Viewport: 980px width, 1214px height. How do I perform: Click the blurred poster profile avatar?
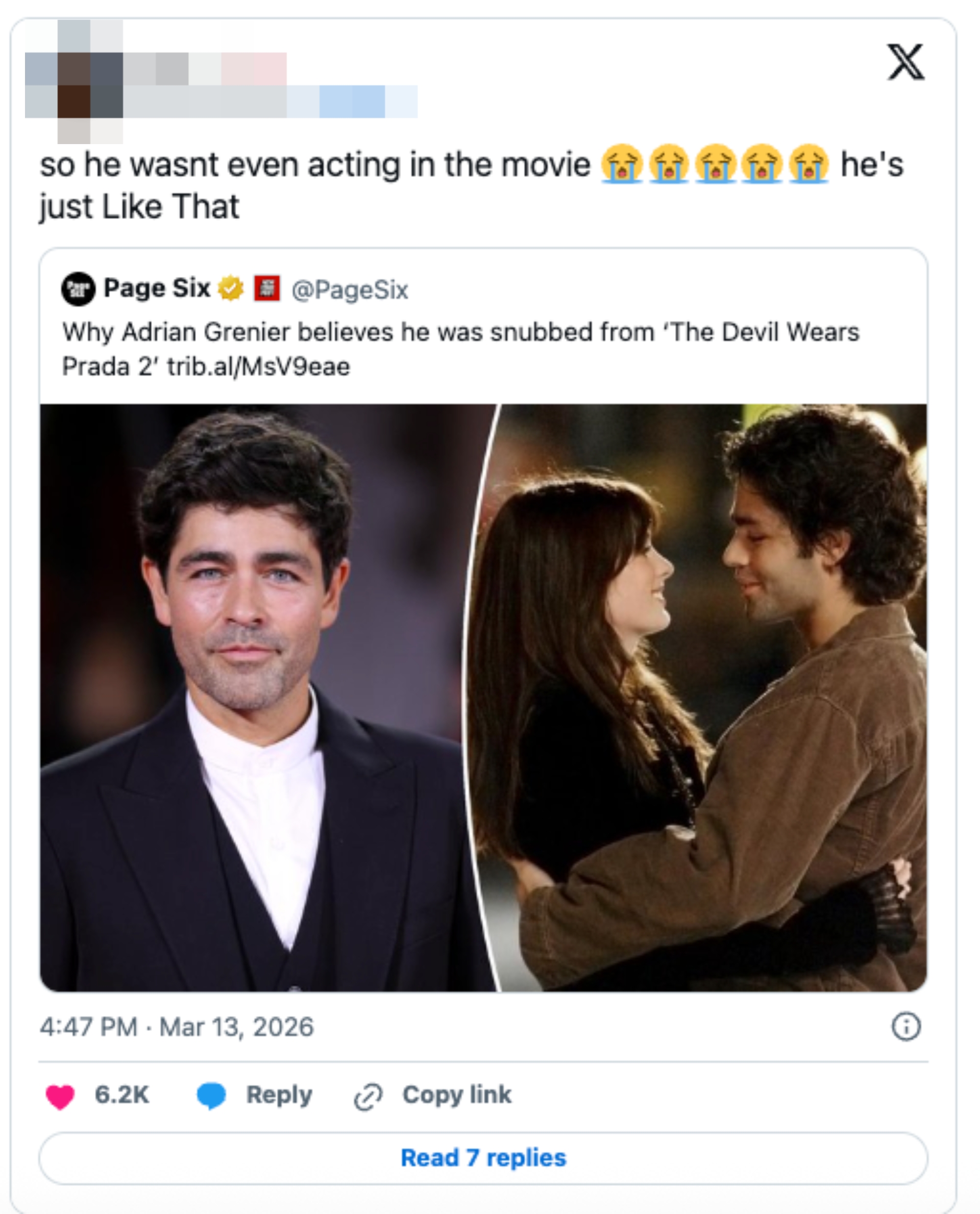(74, 82)
